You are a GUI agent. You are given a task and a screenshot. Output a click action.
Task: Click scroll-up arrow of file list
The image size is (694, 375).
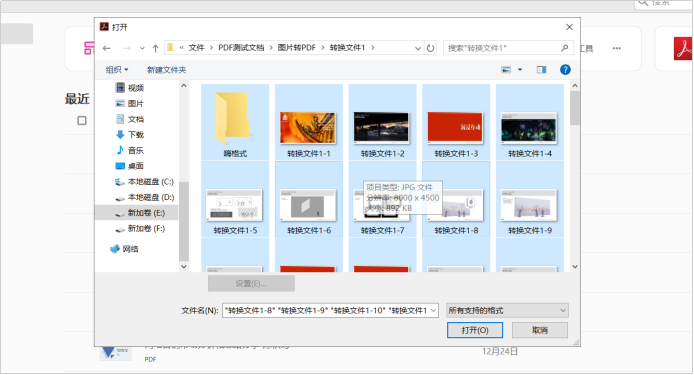coord(574,85)
